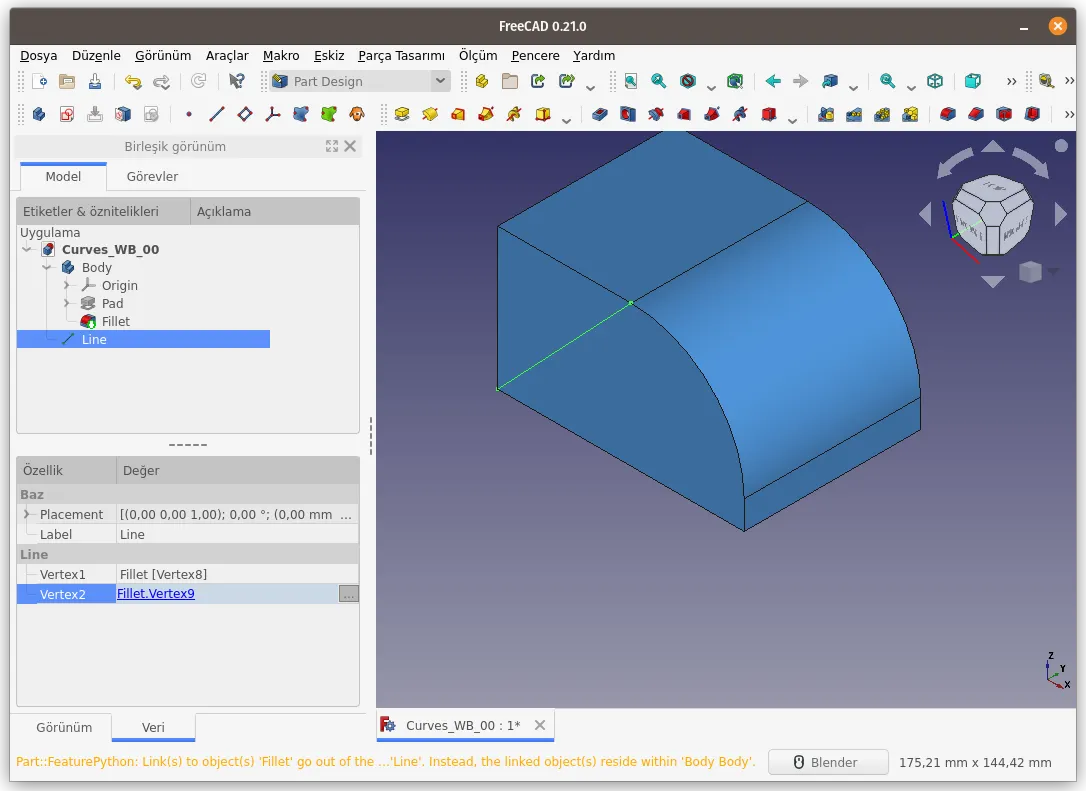Viewport: 1086px width, 791px height.
Task: Open the Görünüm menu
Action: pyautogui.click(x=163, y=55)
